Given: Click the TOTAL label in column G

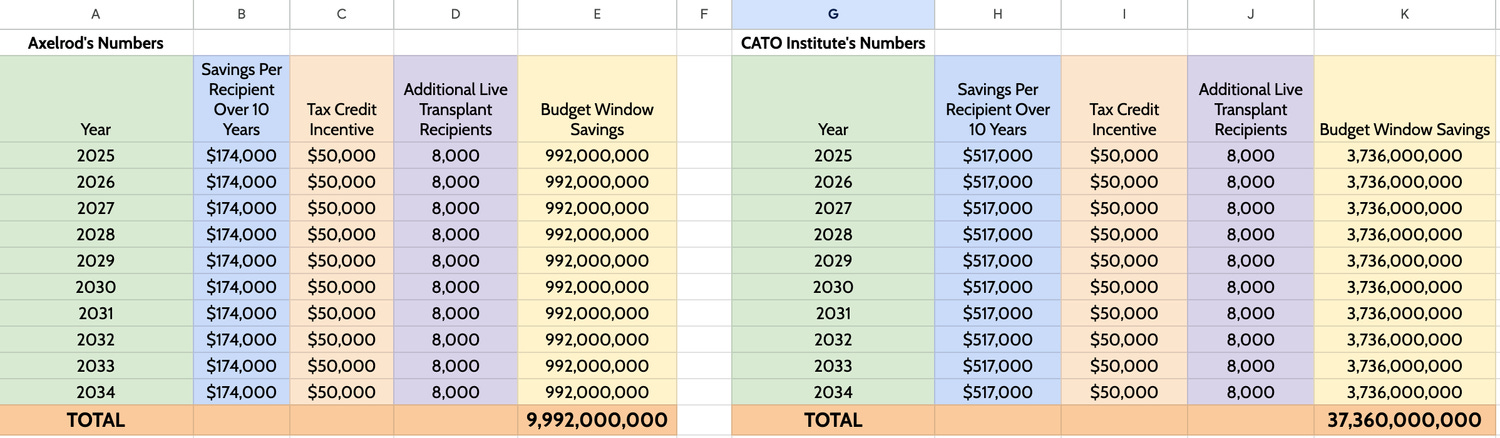Looking at the screenshot, I should 833,420.
